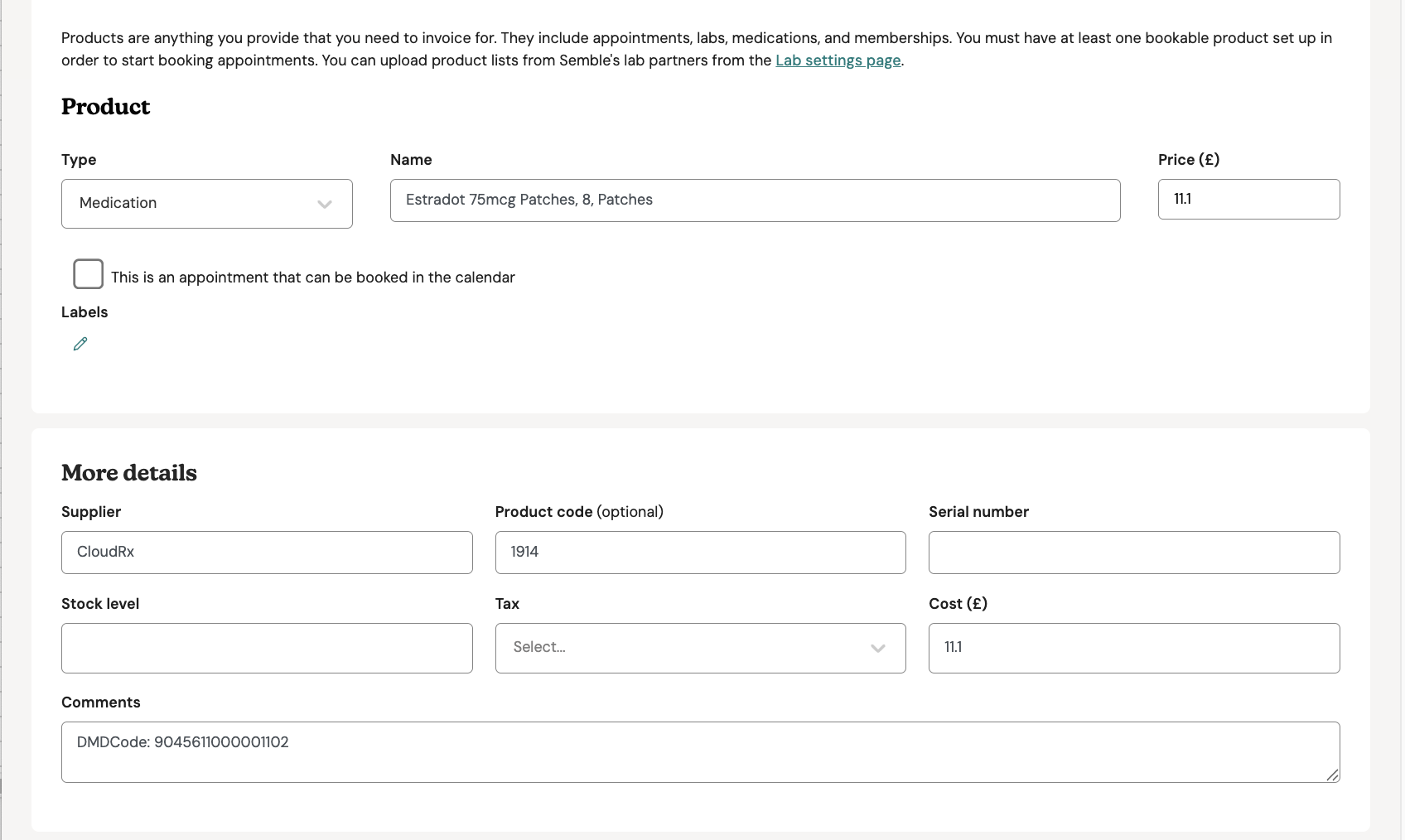Click the chevron arrow in the Type dropdown
1405x840 pixels.
pos(325,204)
